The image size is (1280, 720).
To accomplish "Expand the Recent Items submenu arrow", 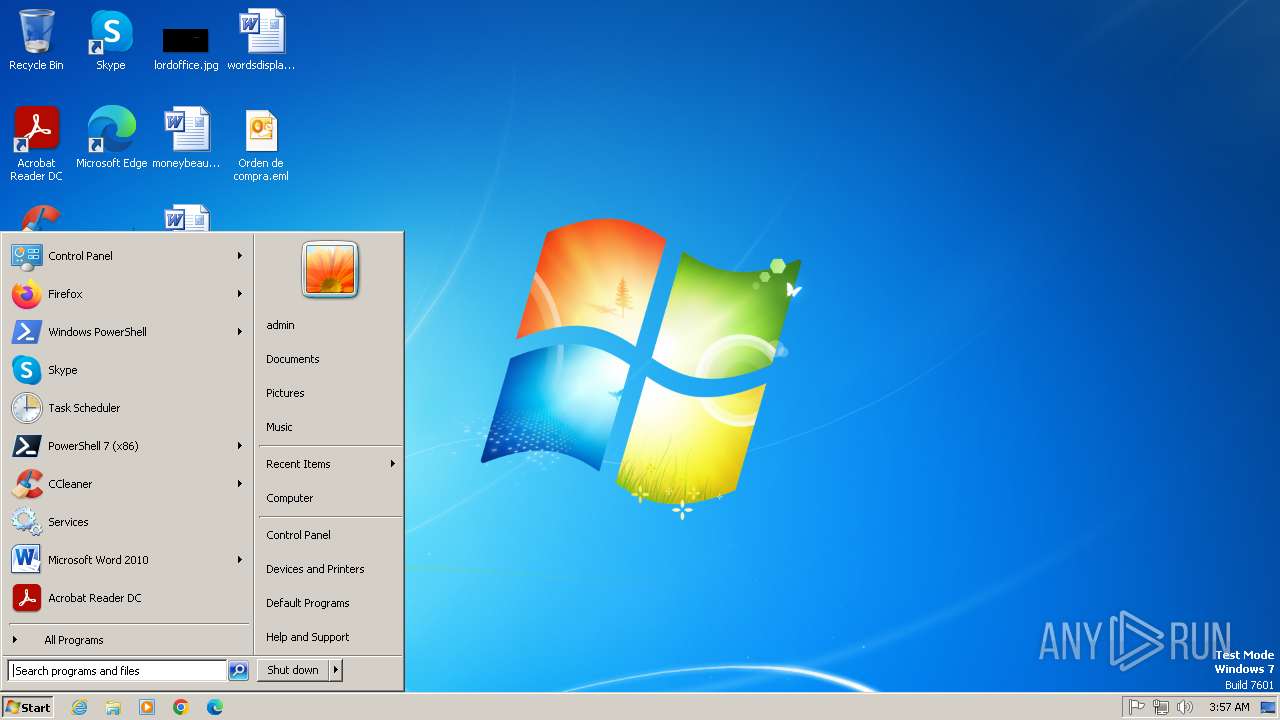I will coord(393,464).
